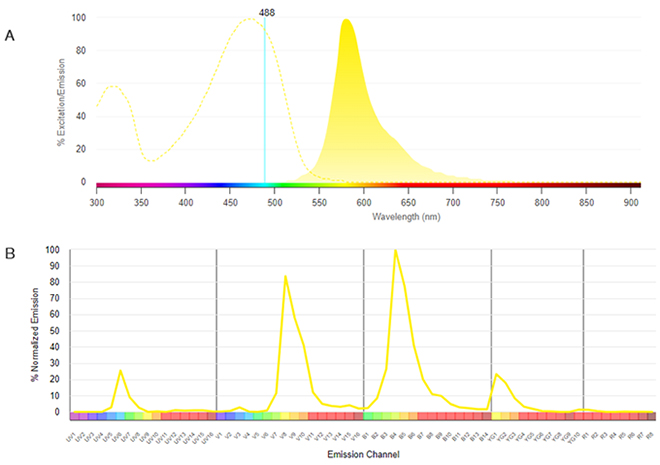
Task: Click the emission peak in the UV laser section
Action: pos(120,371)
